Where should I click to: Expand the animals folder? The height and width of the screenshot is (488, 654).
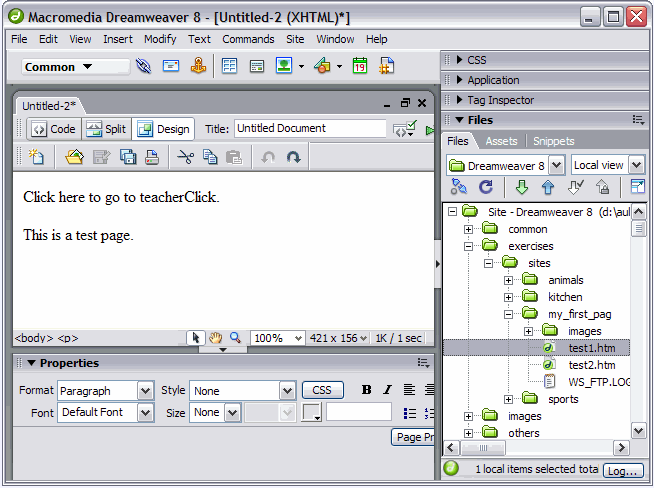pyautogui.click(x=508, y=280)
